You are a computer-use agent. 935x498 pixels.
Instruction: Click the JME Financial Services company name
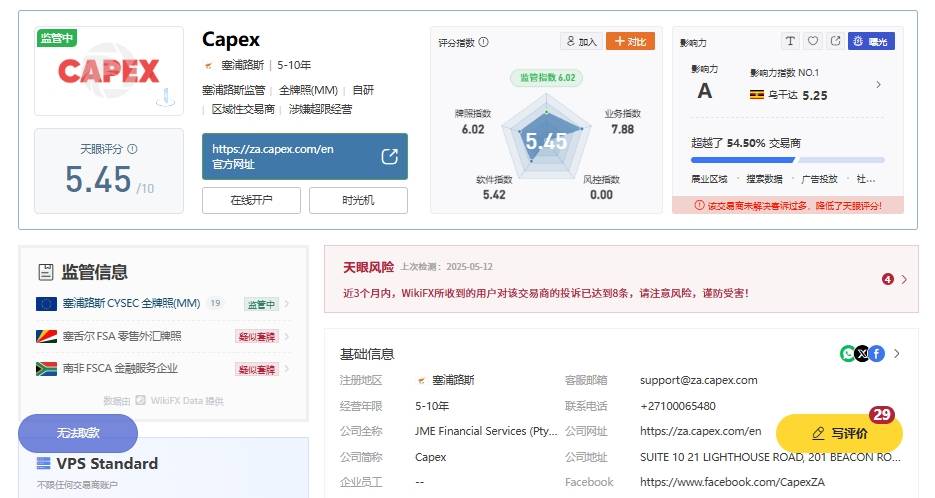point(486,431)
